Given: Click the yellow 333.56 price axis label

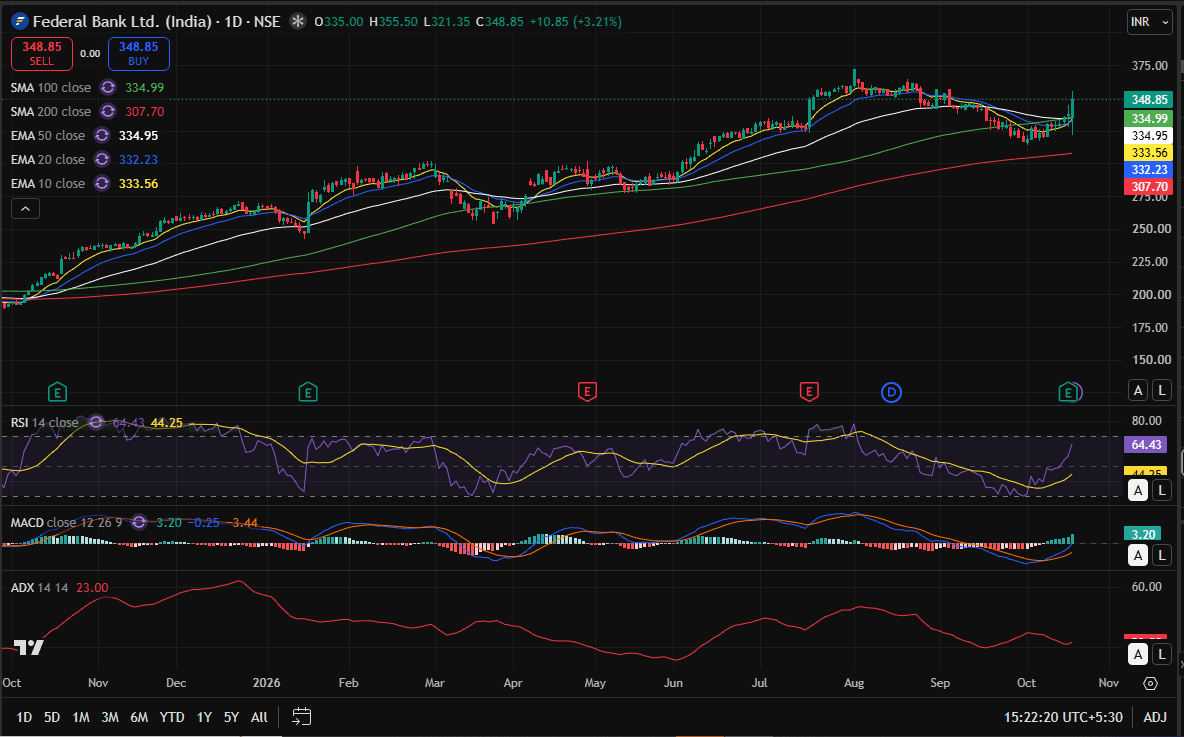Looking at the screenshot, I should (x=1149, y=153).
